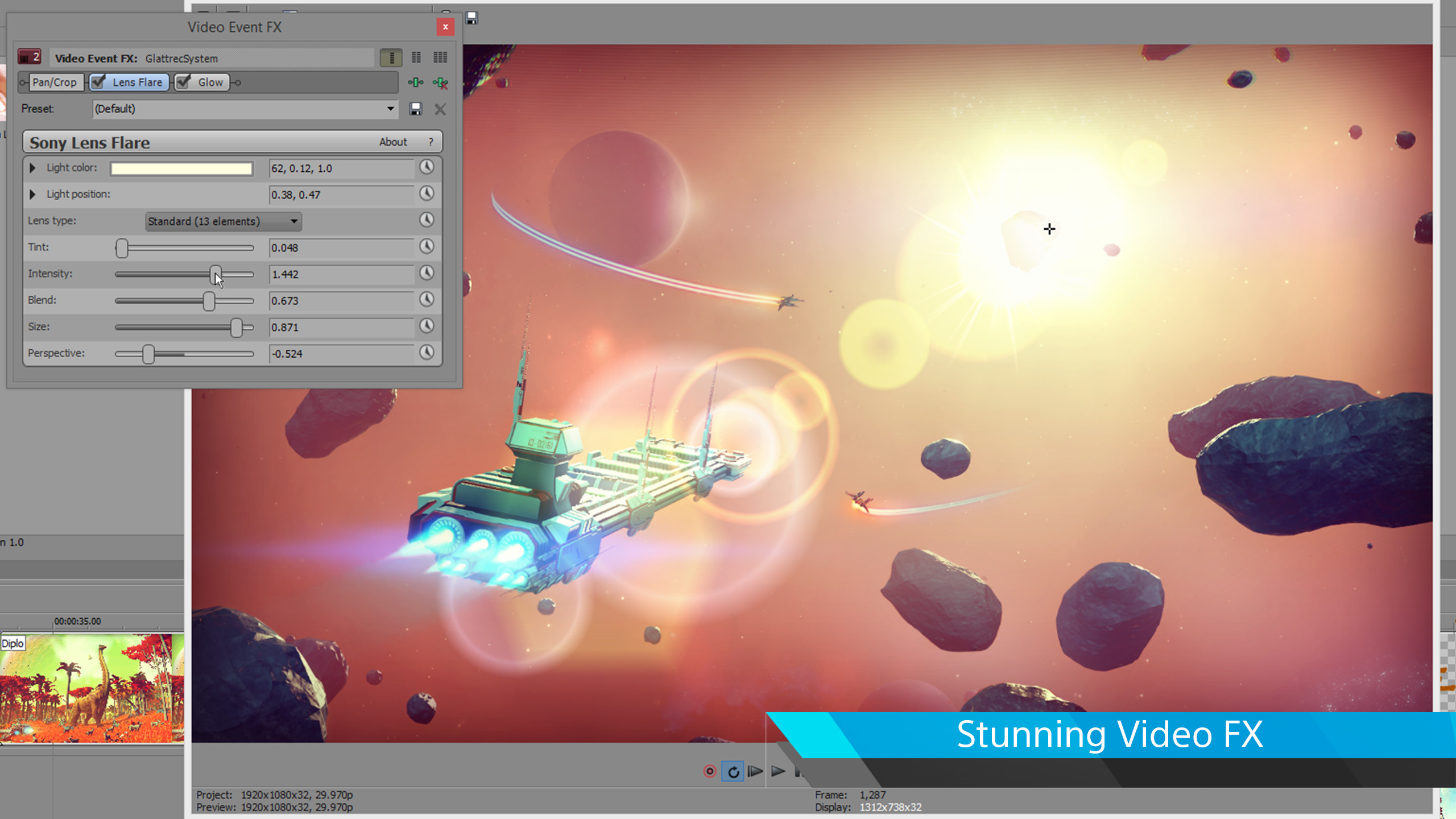Toggle loop playback mode

point(734,772)
